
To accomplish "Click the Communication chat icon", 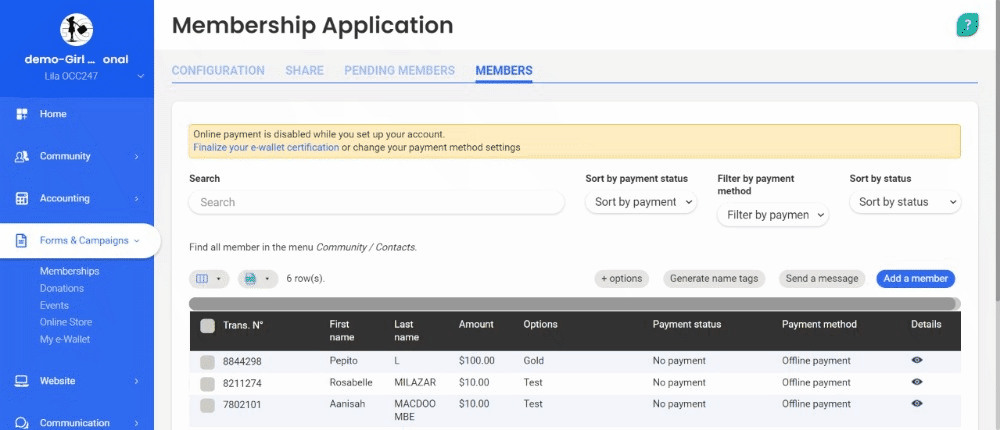I will click(21, 423).
